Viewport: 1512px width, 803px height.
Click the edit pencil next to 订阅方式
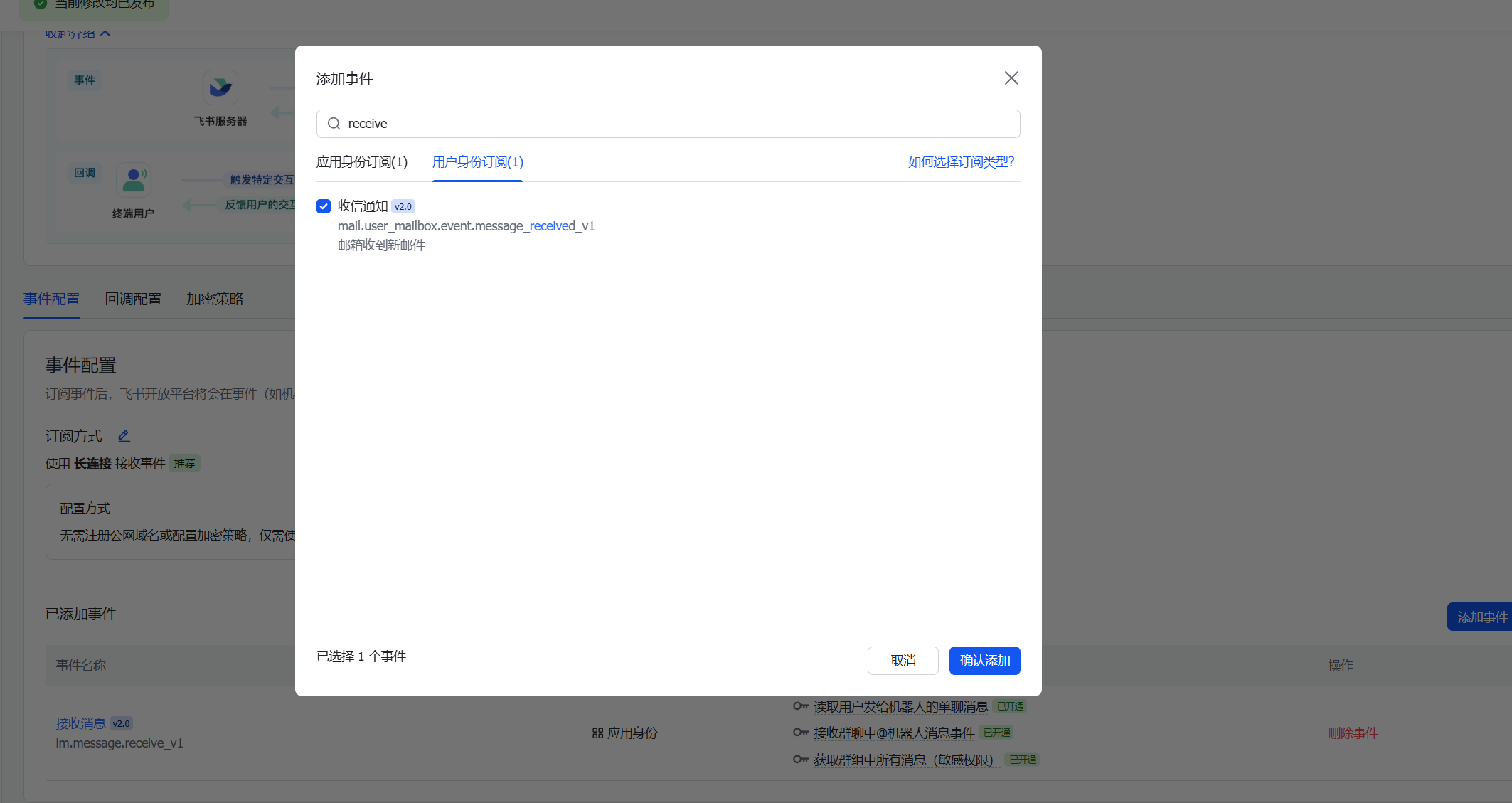point(124,436)
